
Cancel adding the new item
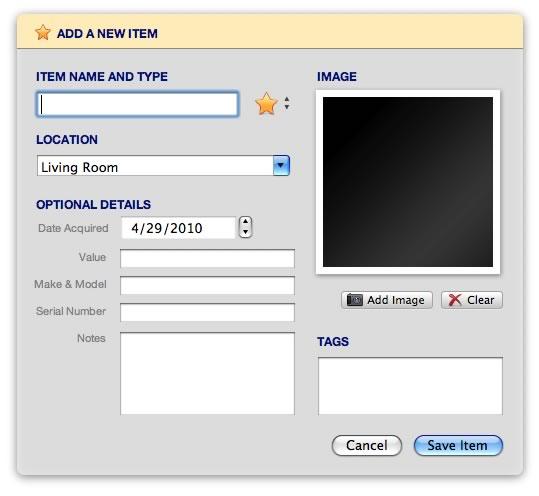367,445
